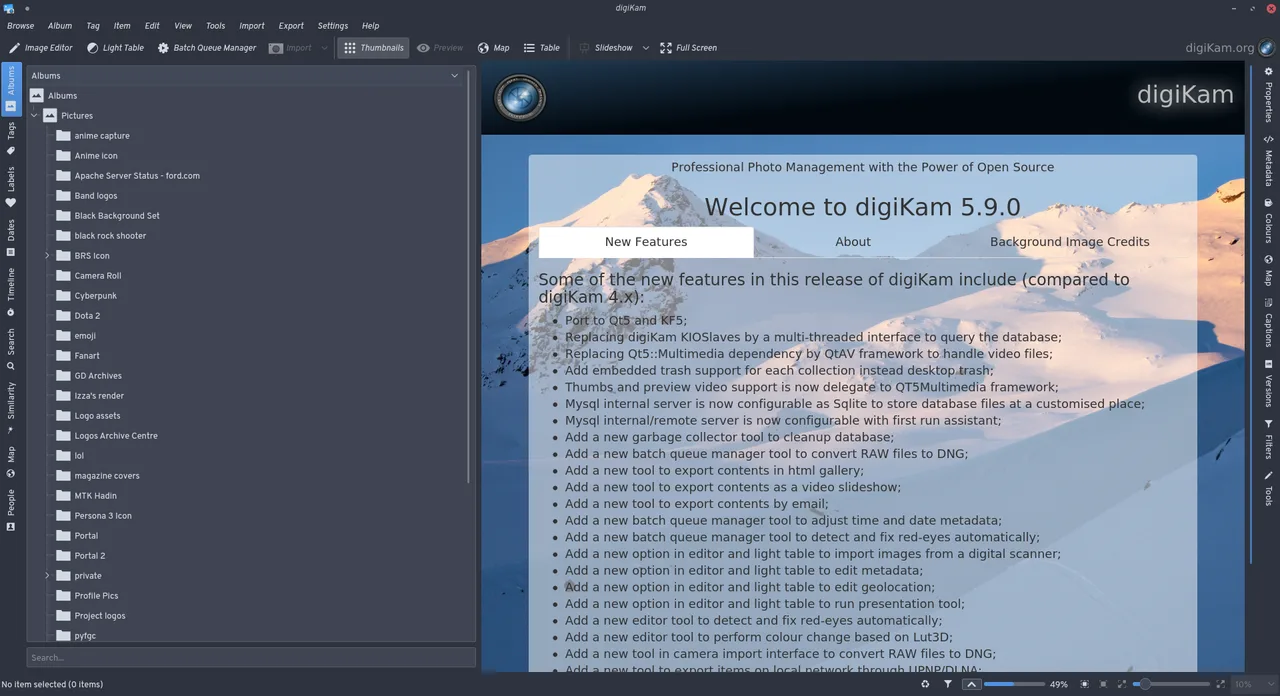Open the Captions right sidebar tab
Screen dimensions: 1280x696
coord(1268,322)
